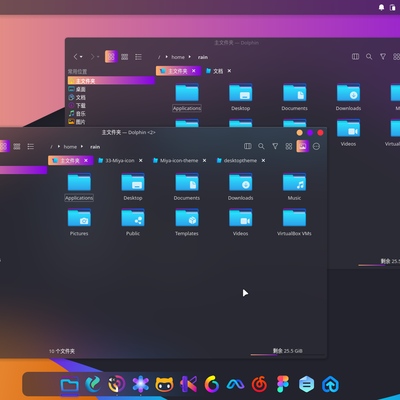Screen dimensions: 400x400
Task: Expand breadcrumb arrow before home in Dolphin <2>
Action: (x=59, y=146)
